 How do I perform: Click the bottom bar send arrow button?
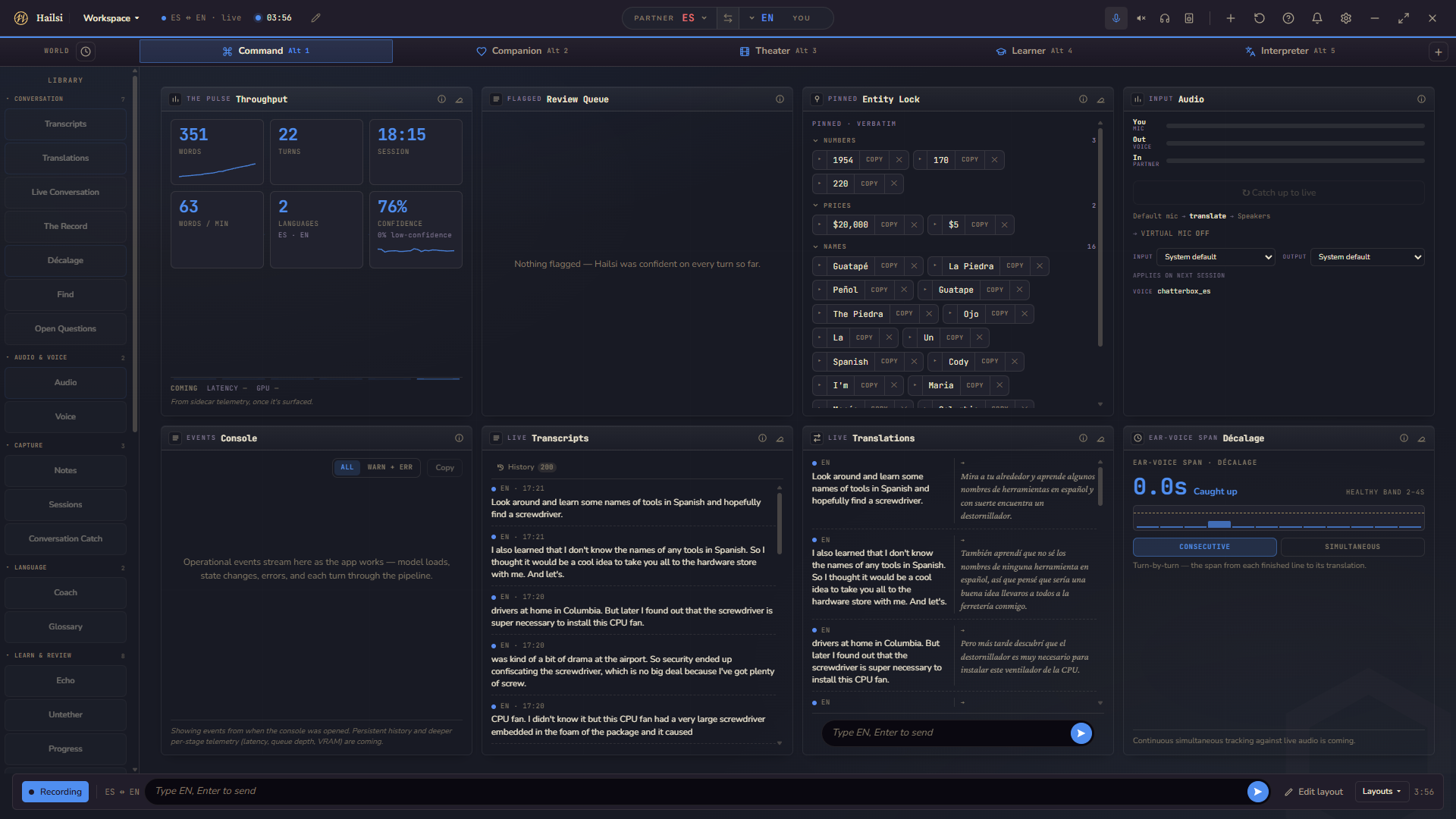(x=1257, y=792)
